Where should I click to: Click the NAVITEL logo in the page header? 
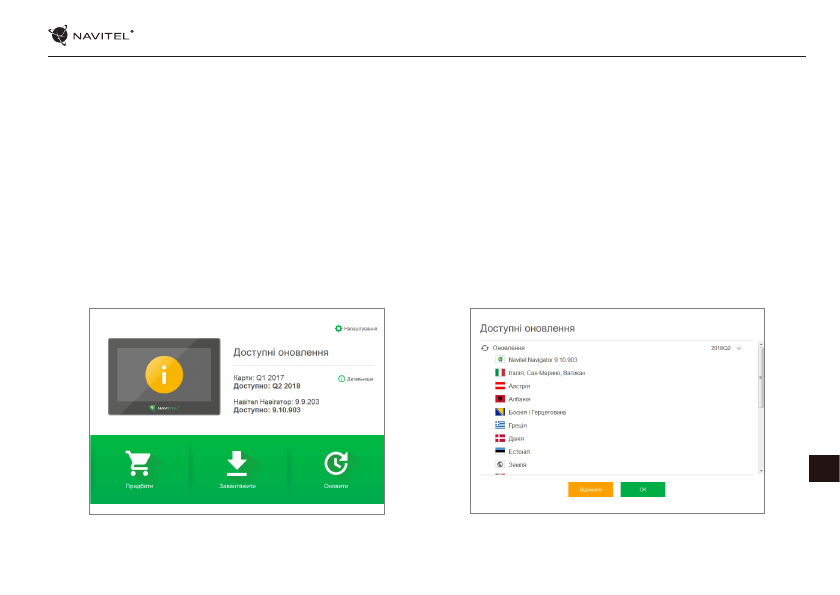pos(91,35)
